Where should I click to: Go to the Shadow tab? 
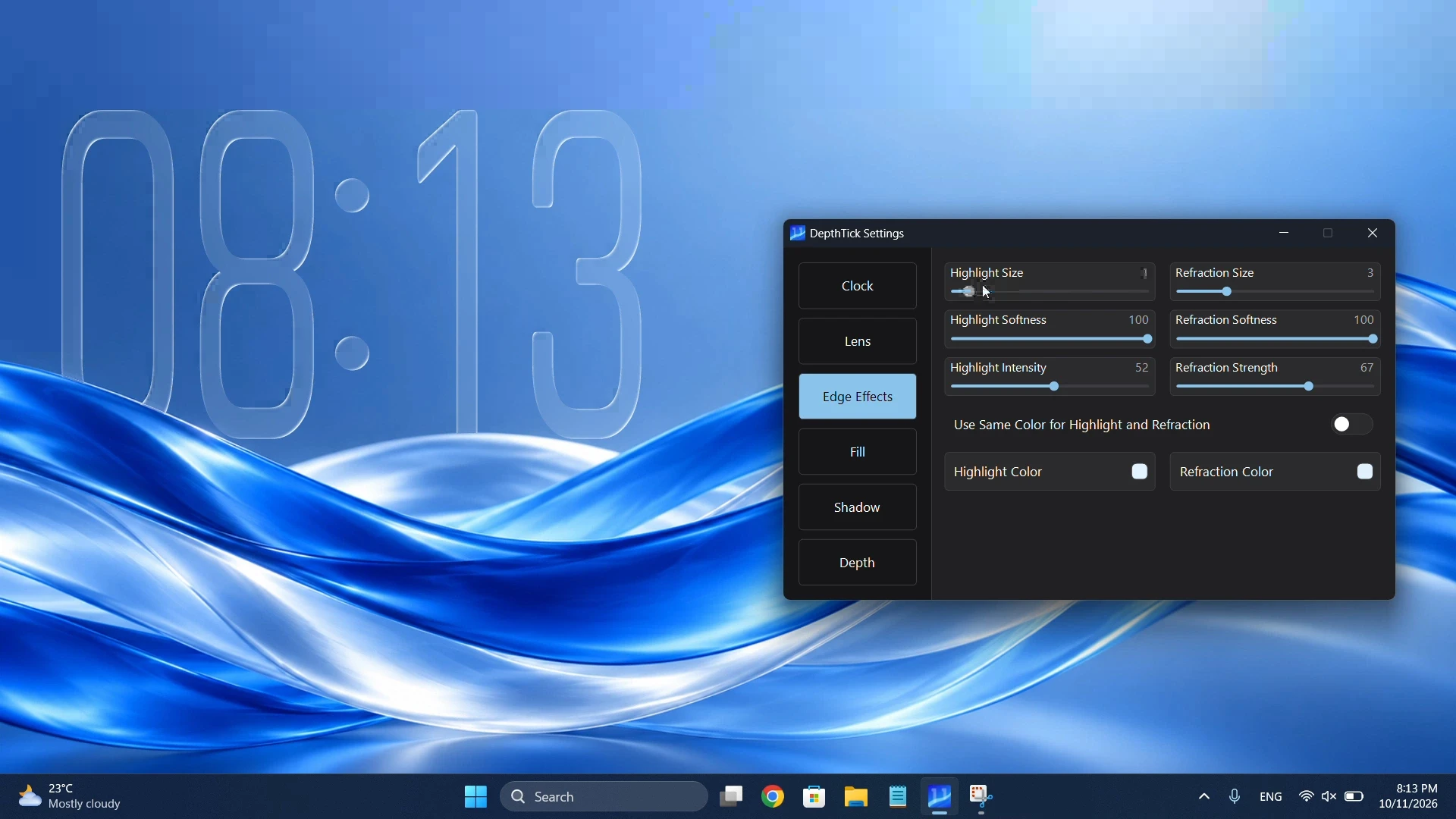(x=858, y=507)
